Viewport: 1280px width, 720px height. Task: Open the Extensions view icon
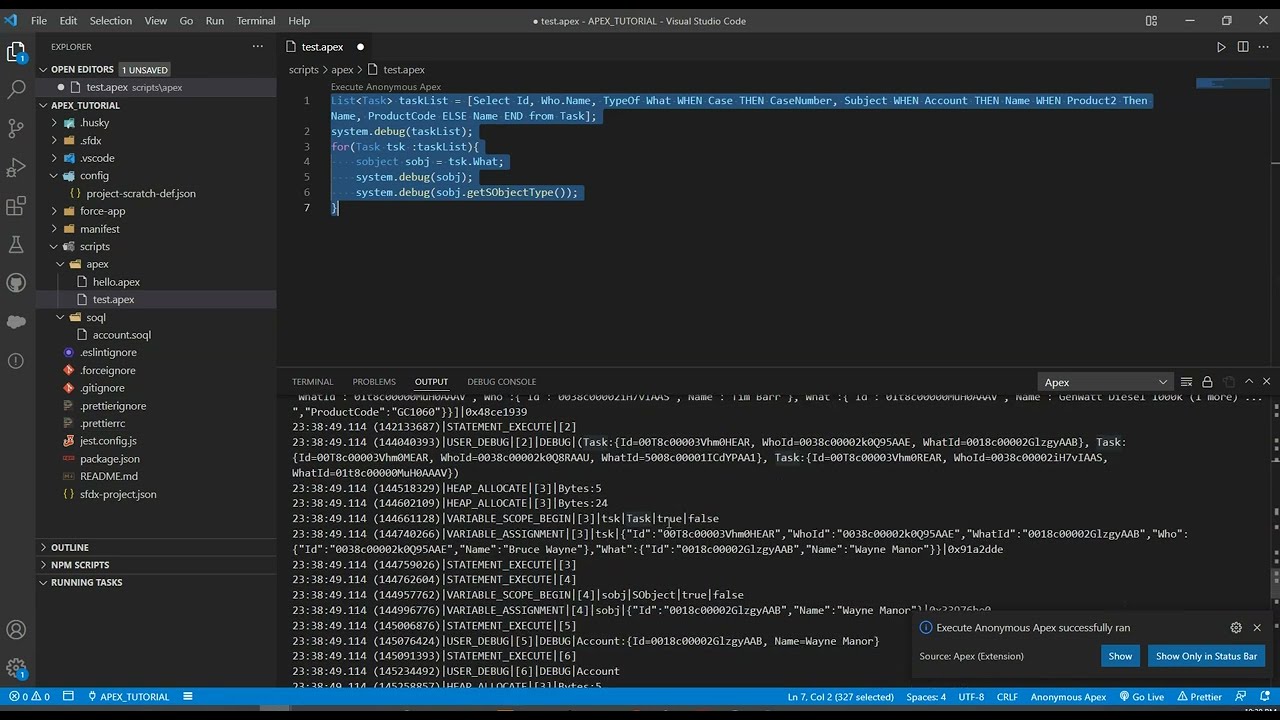(16, 206)
